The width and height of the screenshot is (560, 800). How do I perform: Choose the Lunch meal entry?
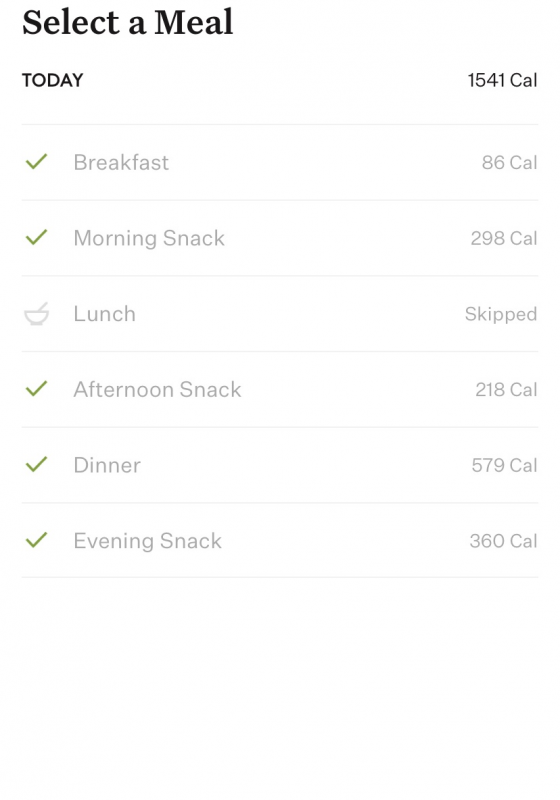[279, 314]
